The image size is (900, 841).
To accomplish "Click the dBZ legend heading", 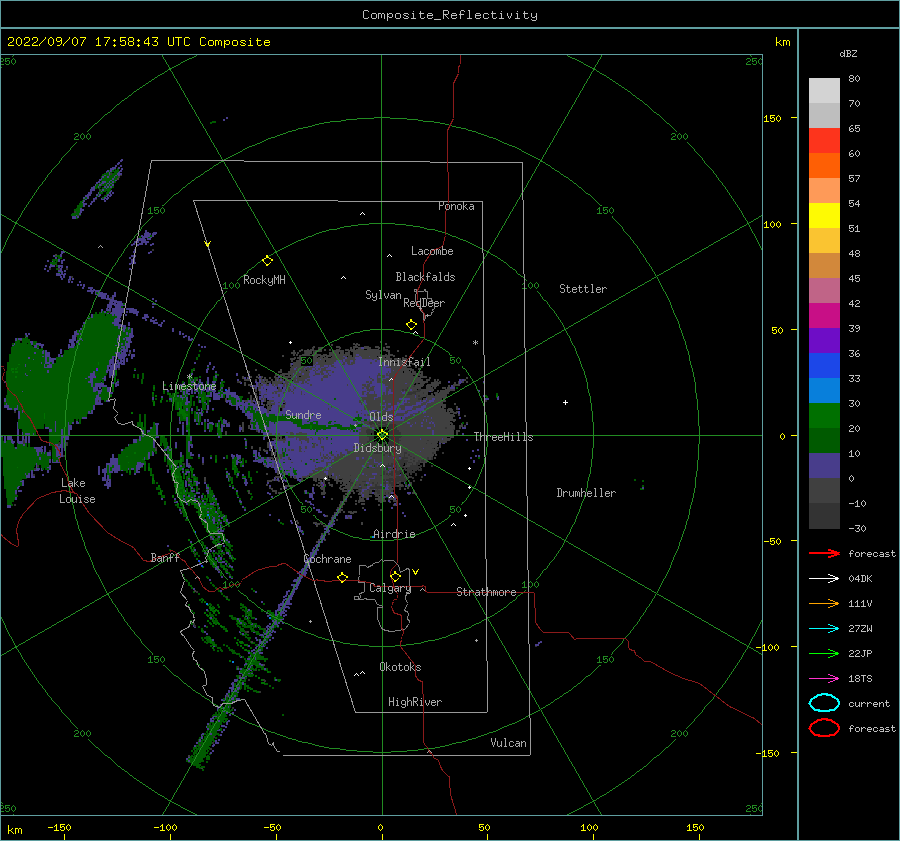I will pyautogui.click(x=848, y=53).
